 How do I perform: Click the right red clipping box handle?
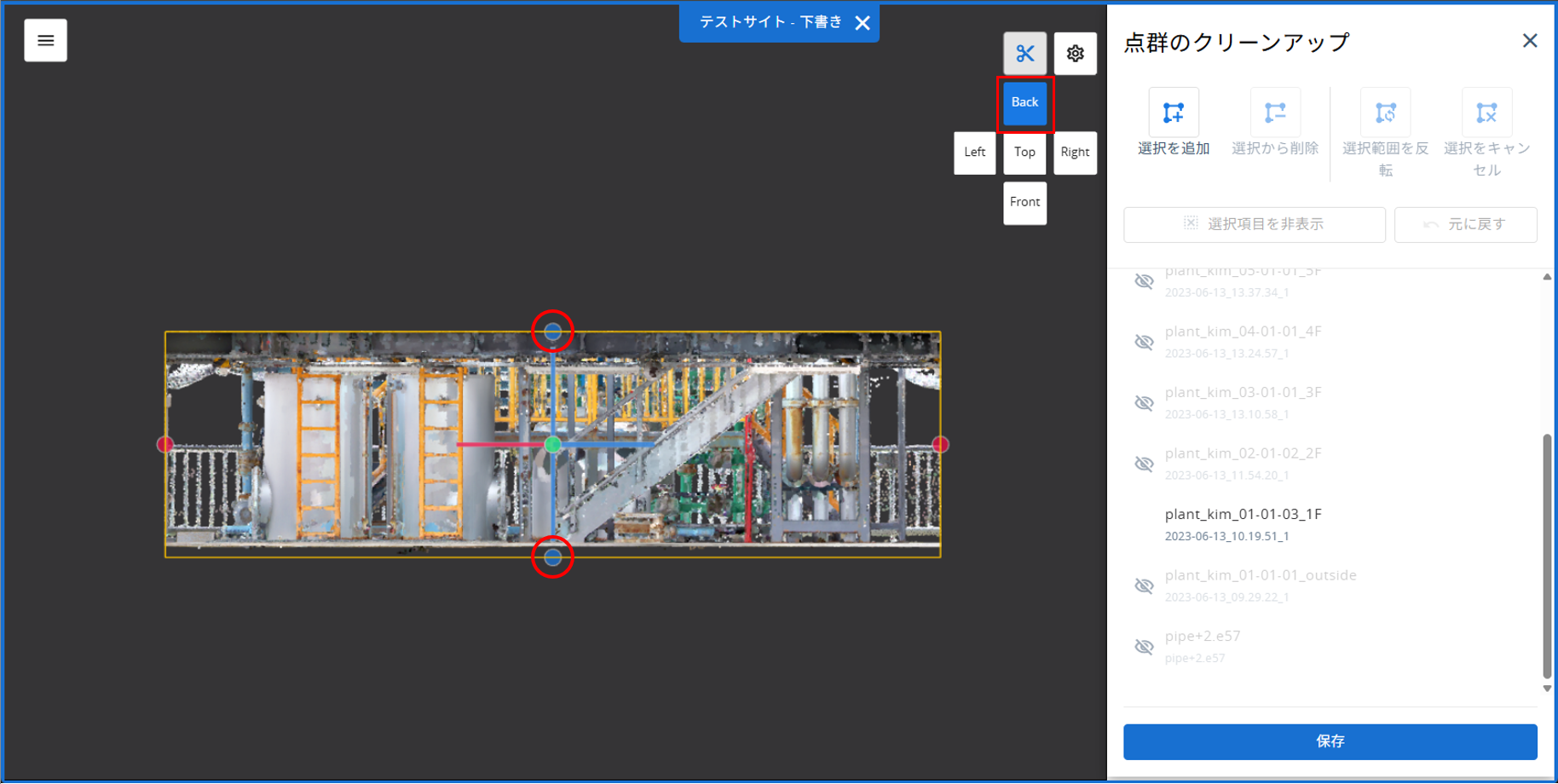[x=940, y=445]
